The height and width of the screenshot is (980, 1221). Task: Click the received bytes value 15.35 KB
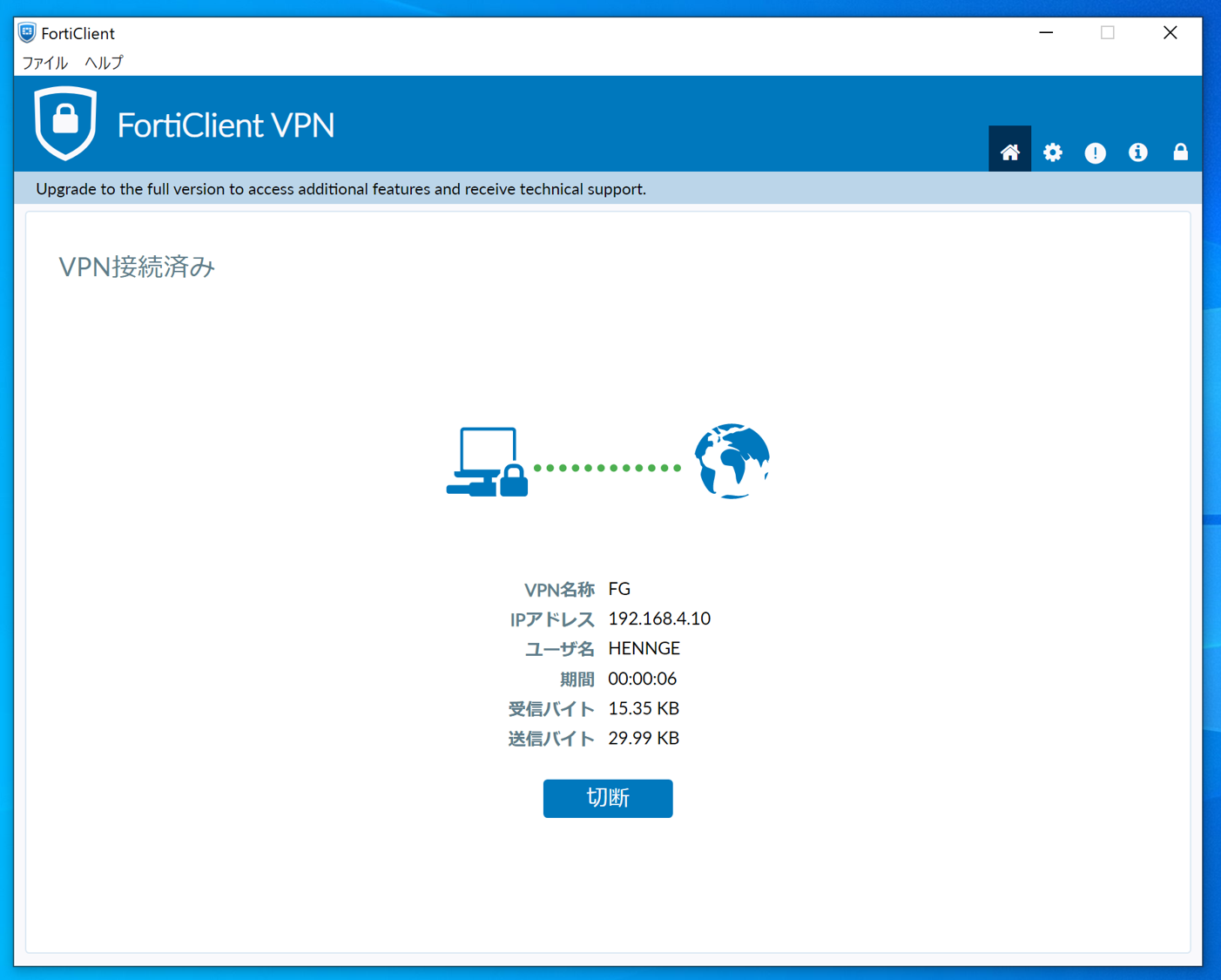tap(643, 708)
